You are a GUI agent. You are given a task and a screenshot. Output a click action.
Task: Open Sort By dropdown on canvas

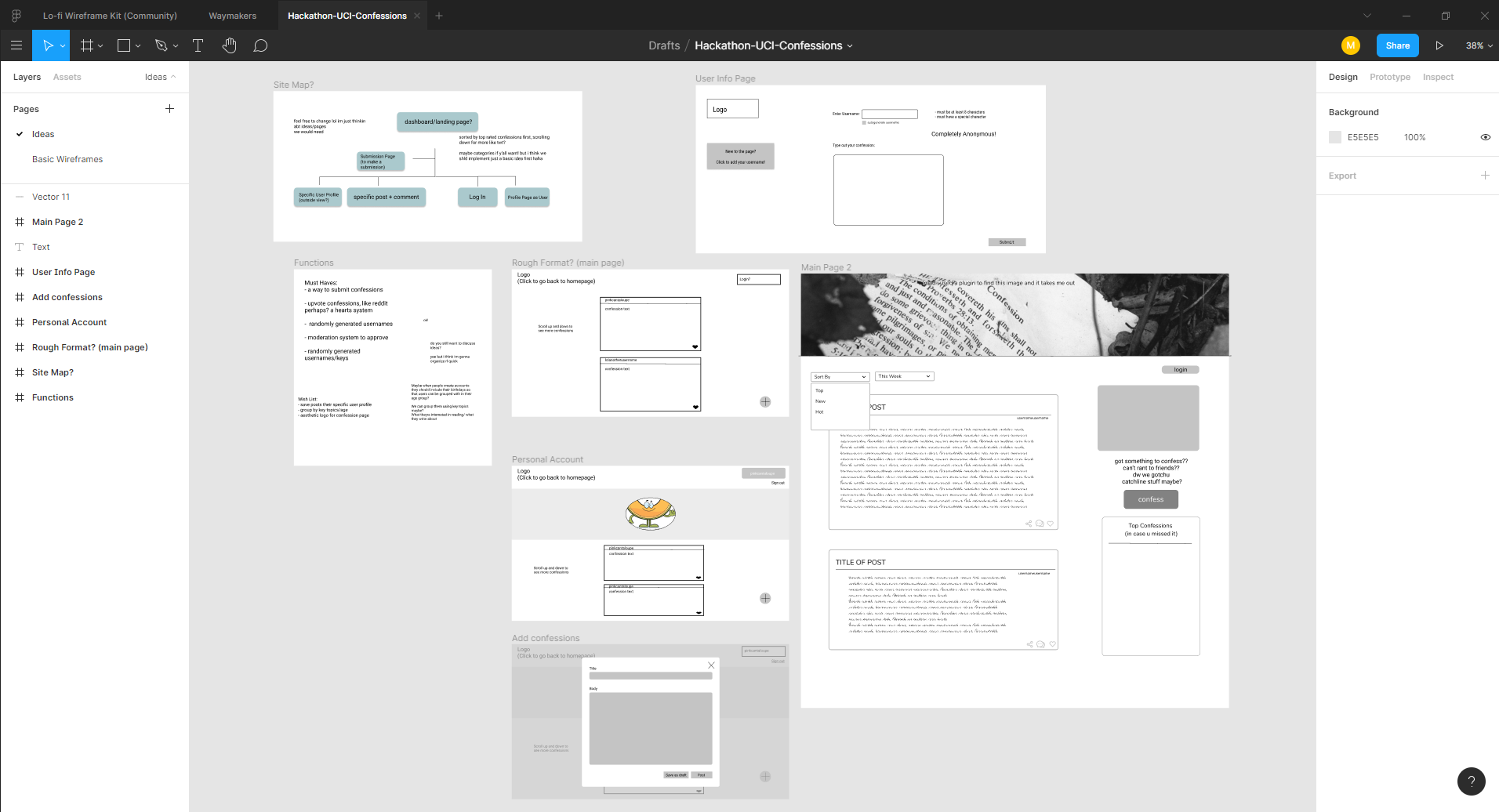pyautogui.click(x=840, y=377)
